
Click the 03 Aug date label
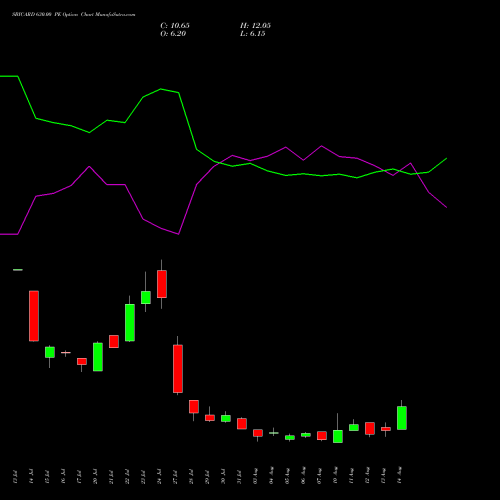click(x=255, y=476)
